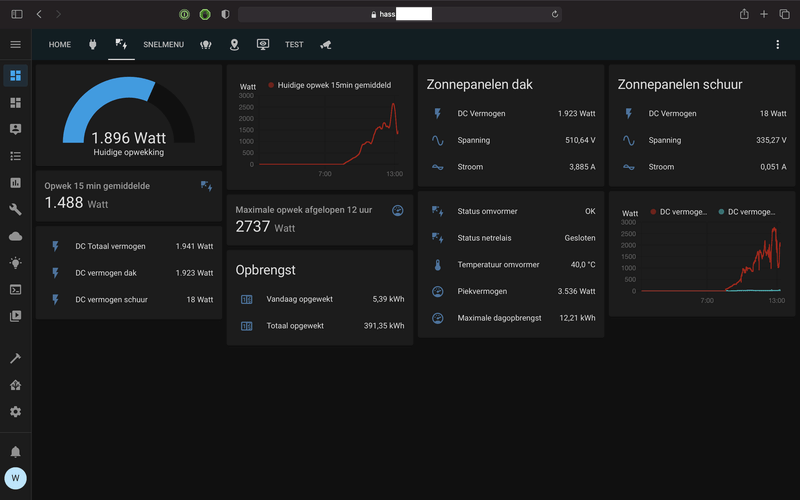Open Maximale opwek afgelopen 12 uur card
This screenshot has width=800, height=500.
[320, 219]
